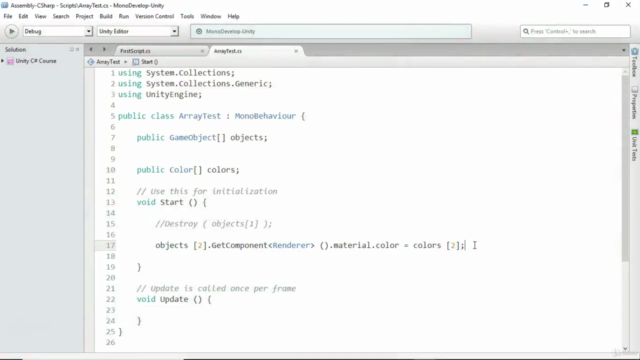
Task: Open the Debug configuration dropdown
Action: coord(58,31)
